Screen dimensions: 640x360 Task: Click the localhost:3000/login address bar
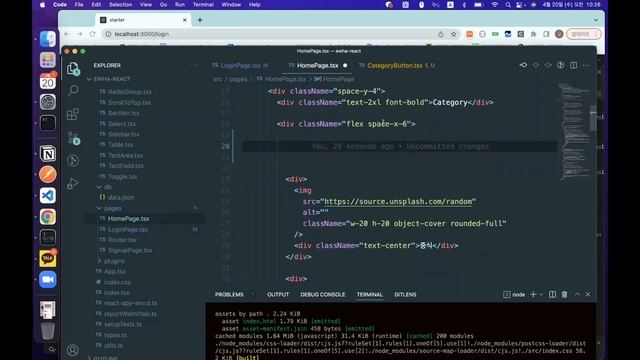point(269,34)
